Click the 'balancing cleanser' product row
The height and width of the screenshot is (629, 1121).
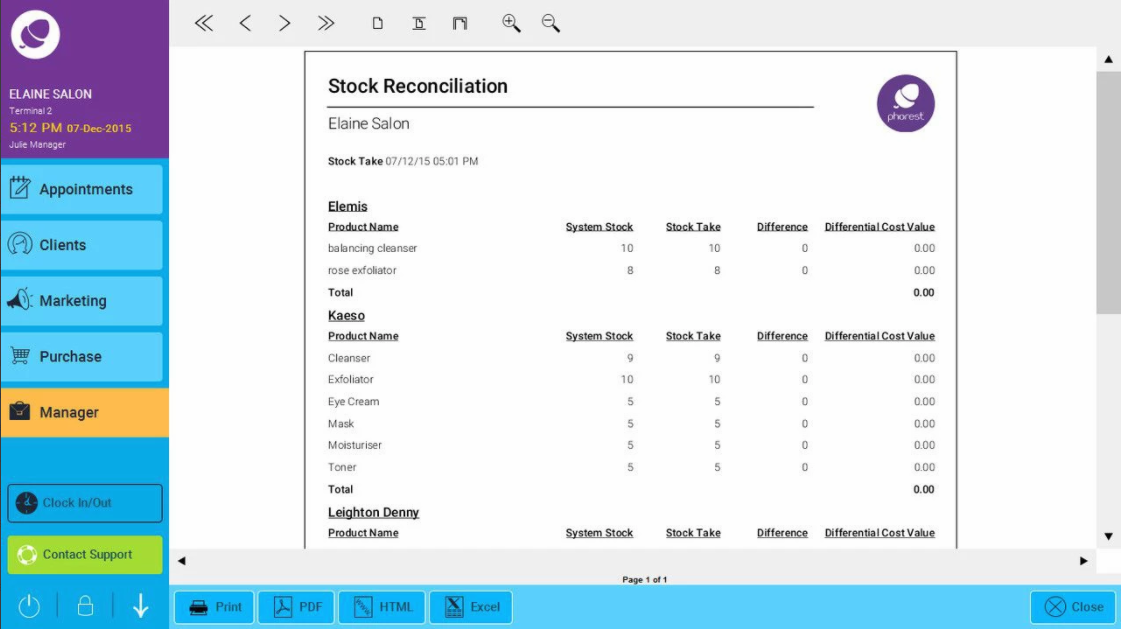(x=631, y=248)
